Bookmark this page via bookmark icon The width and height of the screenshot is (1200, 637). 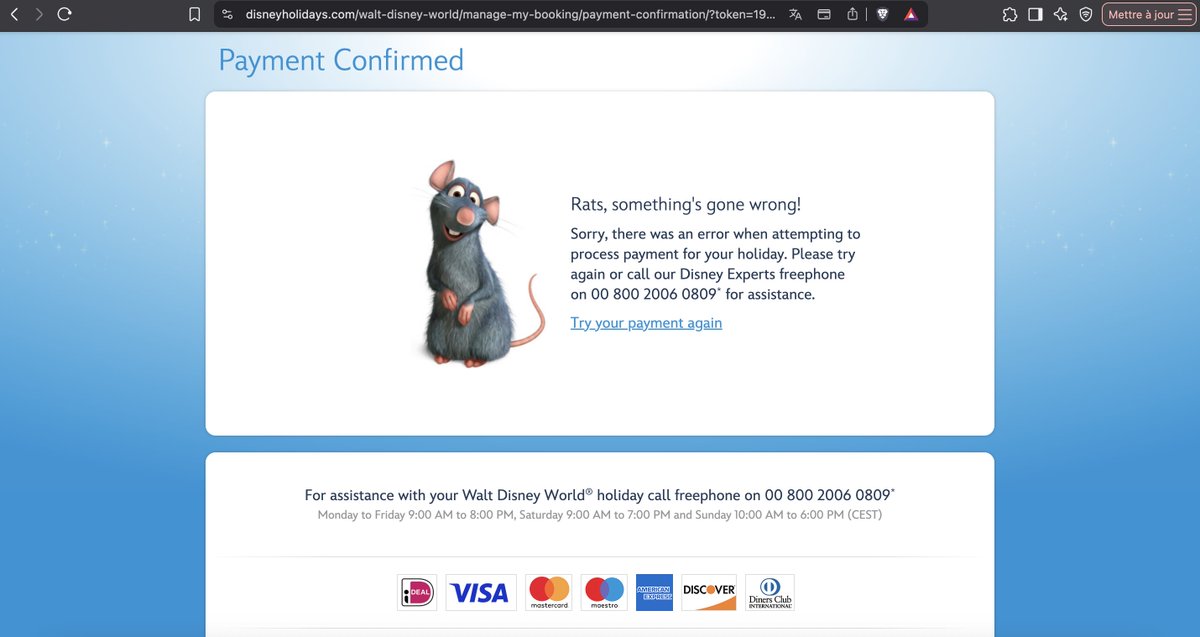[x=195, y=15]
